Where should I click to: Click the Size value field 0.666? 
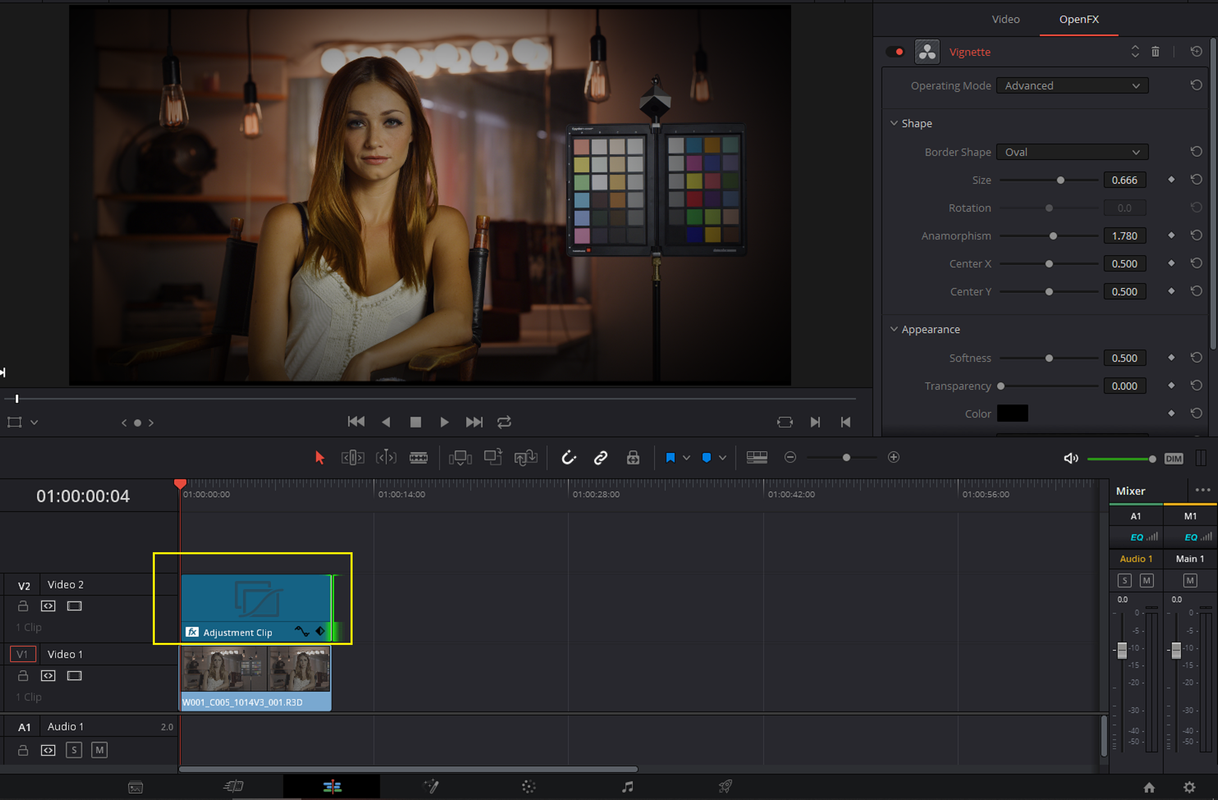(1125, 180)
